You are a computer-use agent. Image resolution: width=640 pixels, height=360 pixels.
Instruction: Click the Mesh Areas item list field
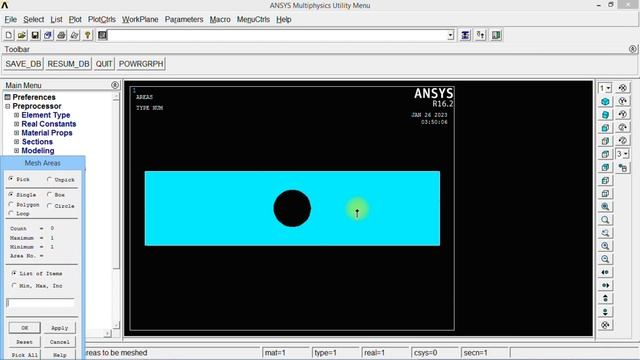(x=40, y=303)
